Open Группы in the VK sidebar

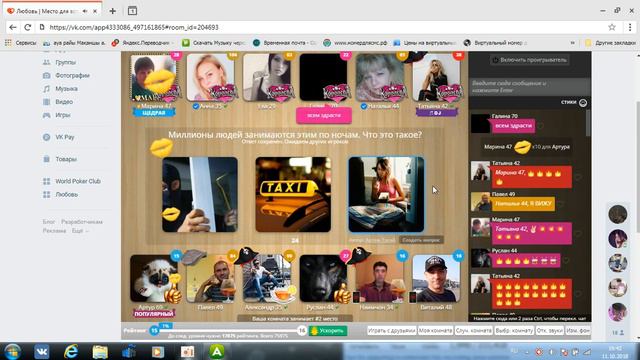tap(65, 62)
